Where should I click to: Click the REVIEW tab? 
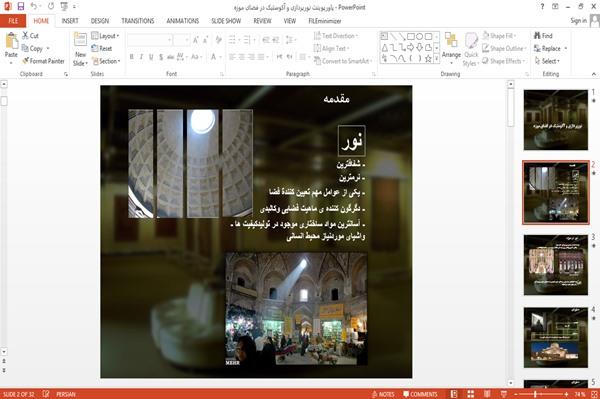[262, 21]
